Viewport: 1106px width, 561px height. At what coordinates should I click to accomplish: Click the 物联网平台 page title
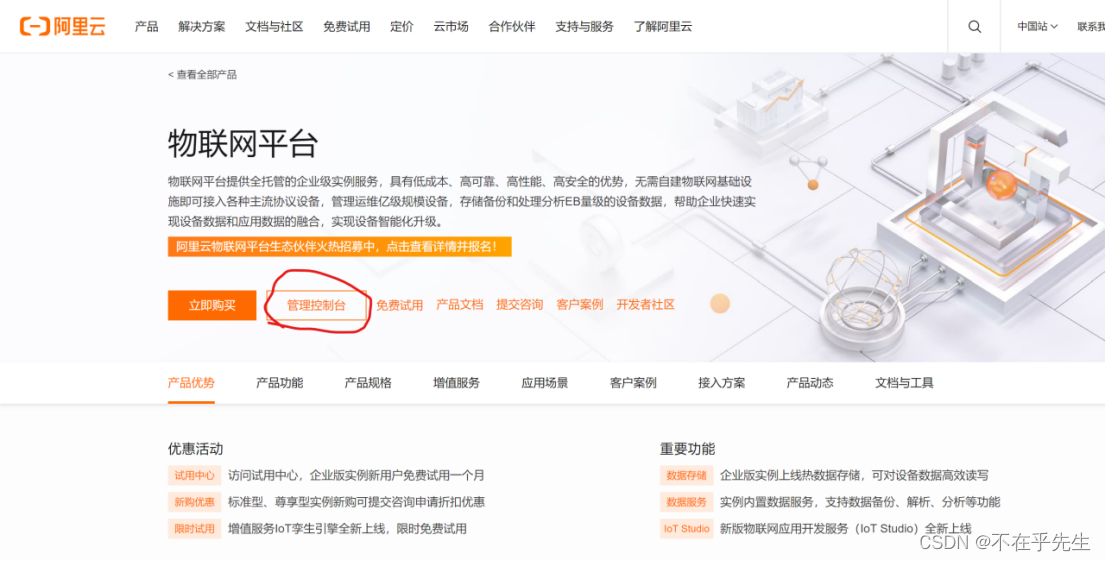click(x=243, y=144)
